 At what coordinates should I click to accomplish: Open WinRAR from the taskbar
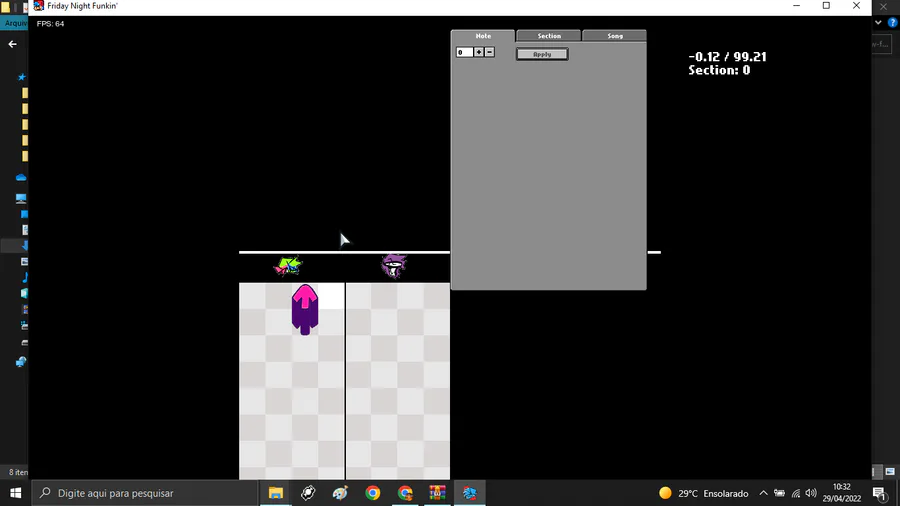coord(437,493)
